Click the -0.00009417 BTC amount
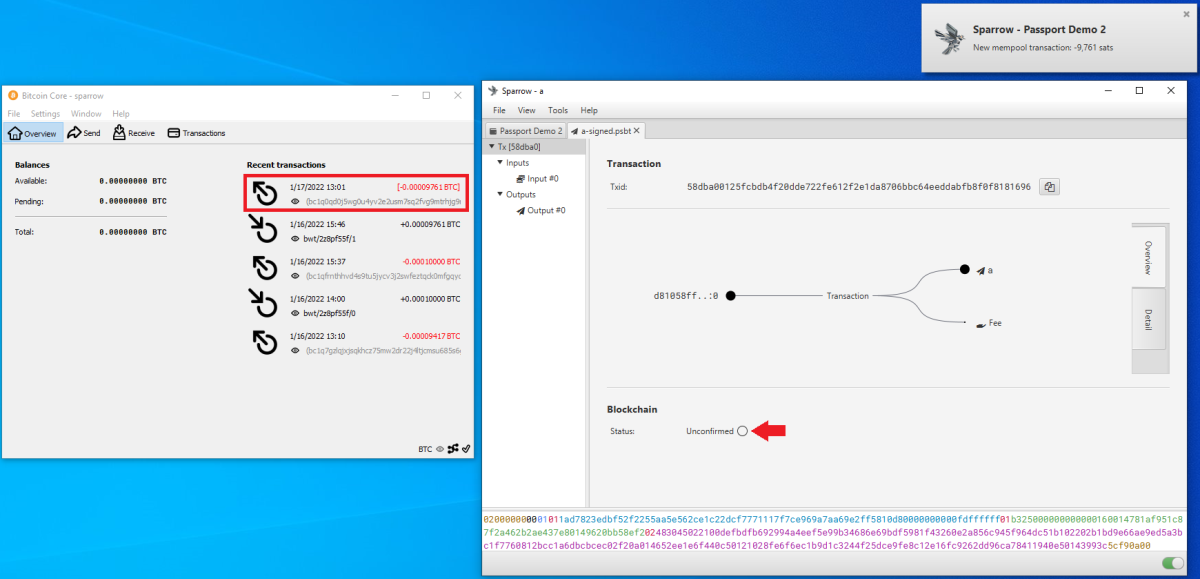1200x579 pixels. click(x=431, y=336)
